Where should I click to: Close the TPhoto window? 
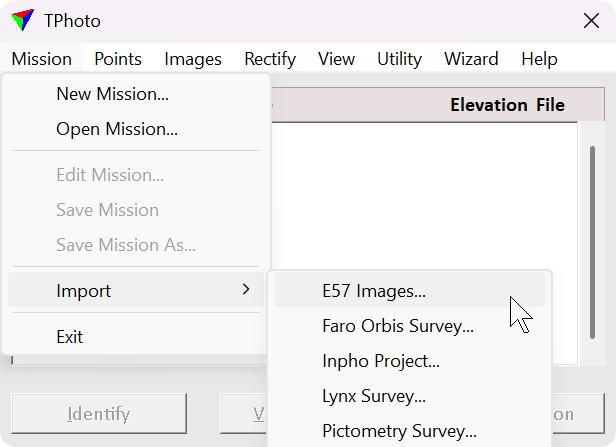tap(591, 20)
